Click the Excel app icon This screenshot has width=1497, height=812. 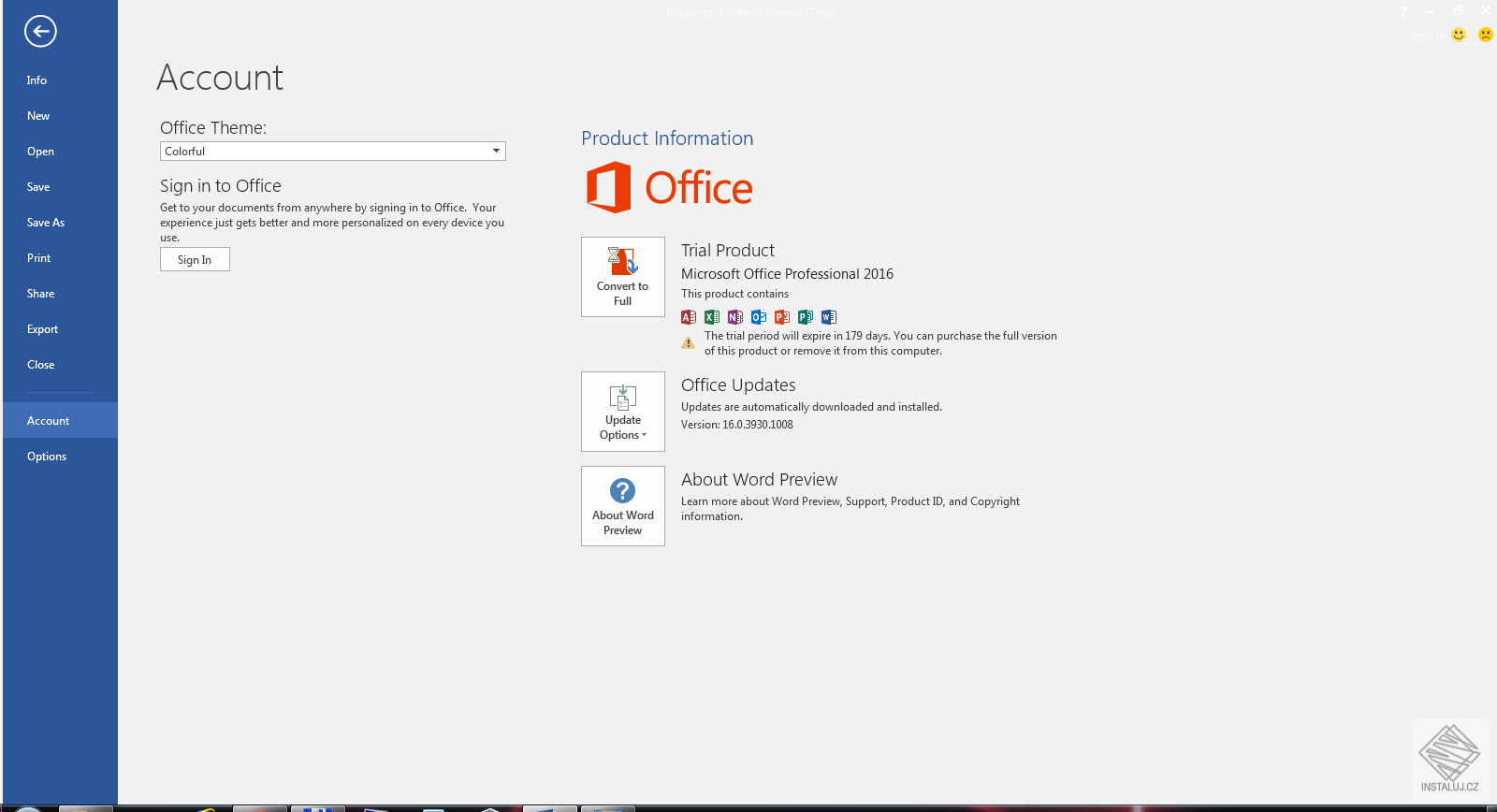[x=712, y=317]
